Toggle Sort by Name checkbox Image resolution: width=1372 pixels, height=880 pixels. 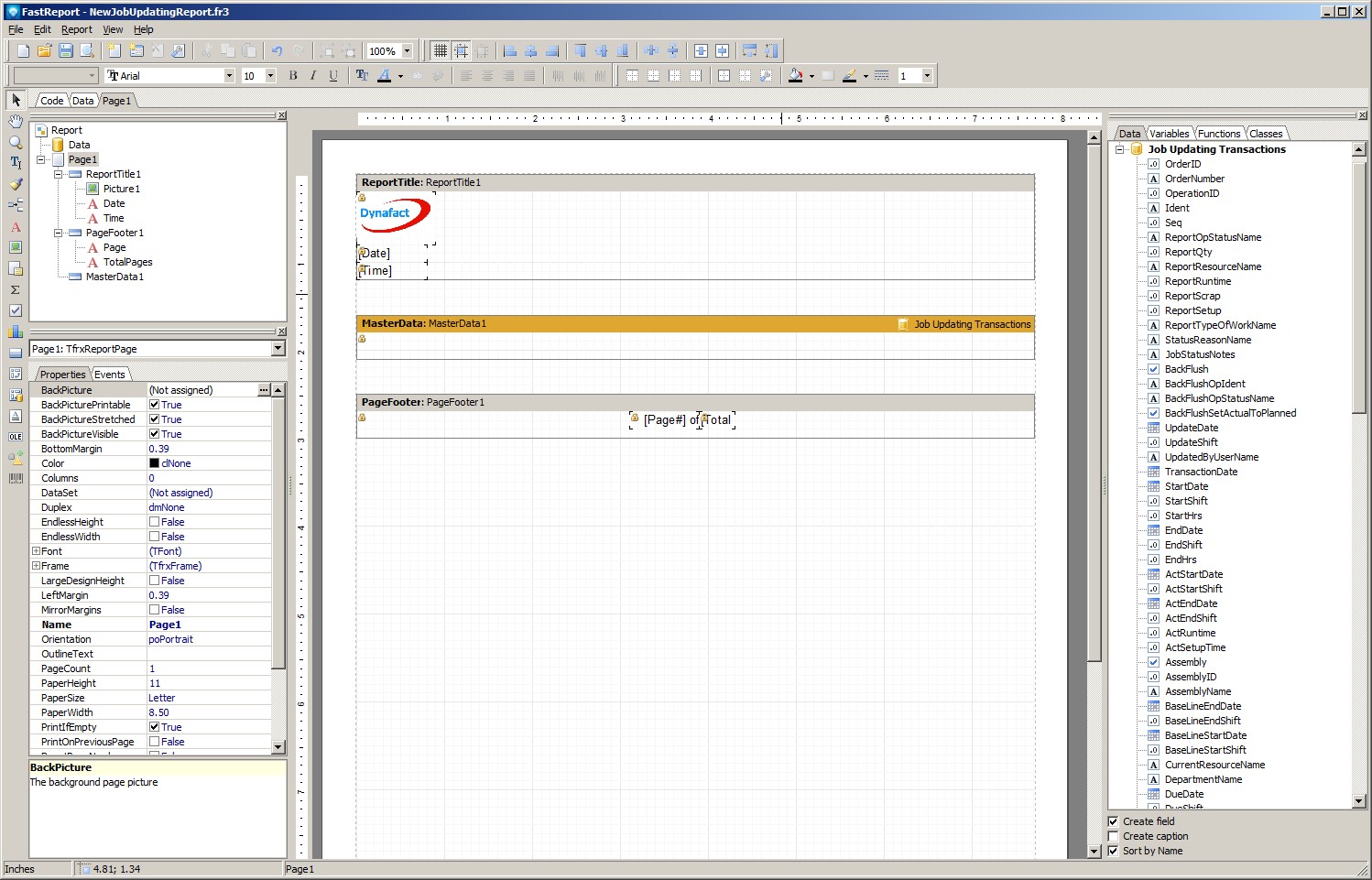[x=1114, y=851]
